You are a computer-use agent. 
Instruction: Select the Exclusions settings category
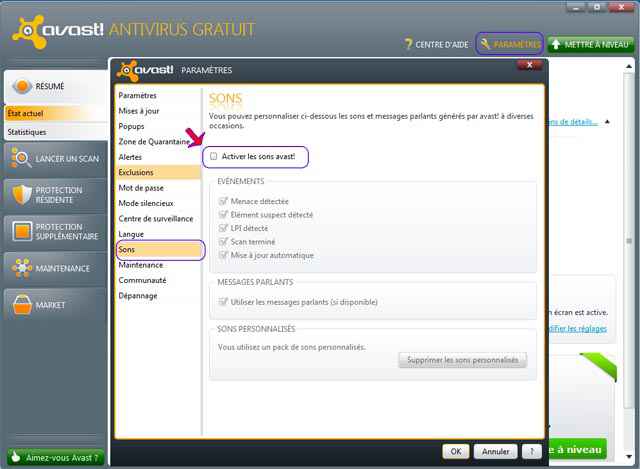pyautogui.click(x=158, y=172)
